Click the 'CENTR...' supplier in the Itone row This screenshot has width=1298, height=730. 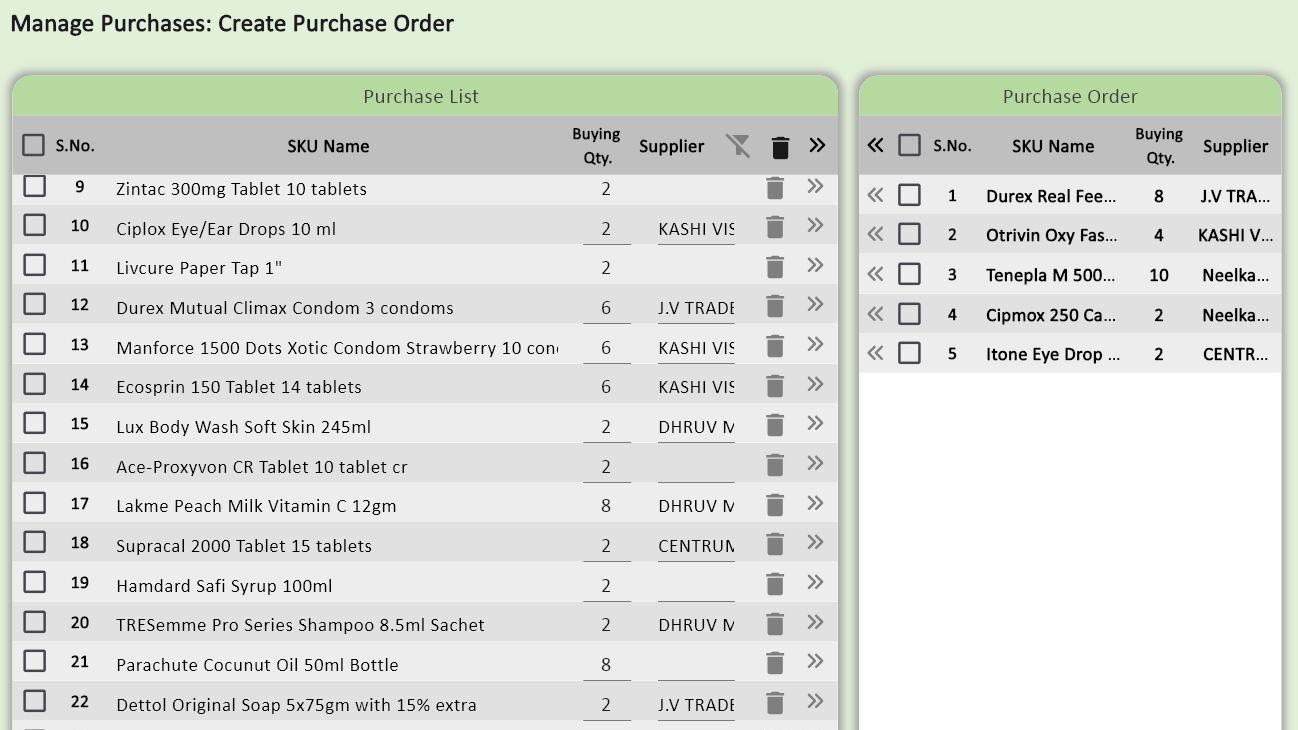[x=1236, y=354]
